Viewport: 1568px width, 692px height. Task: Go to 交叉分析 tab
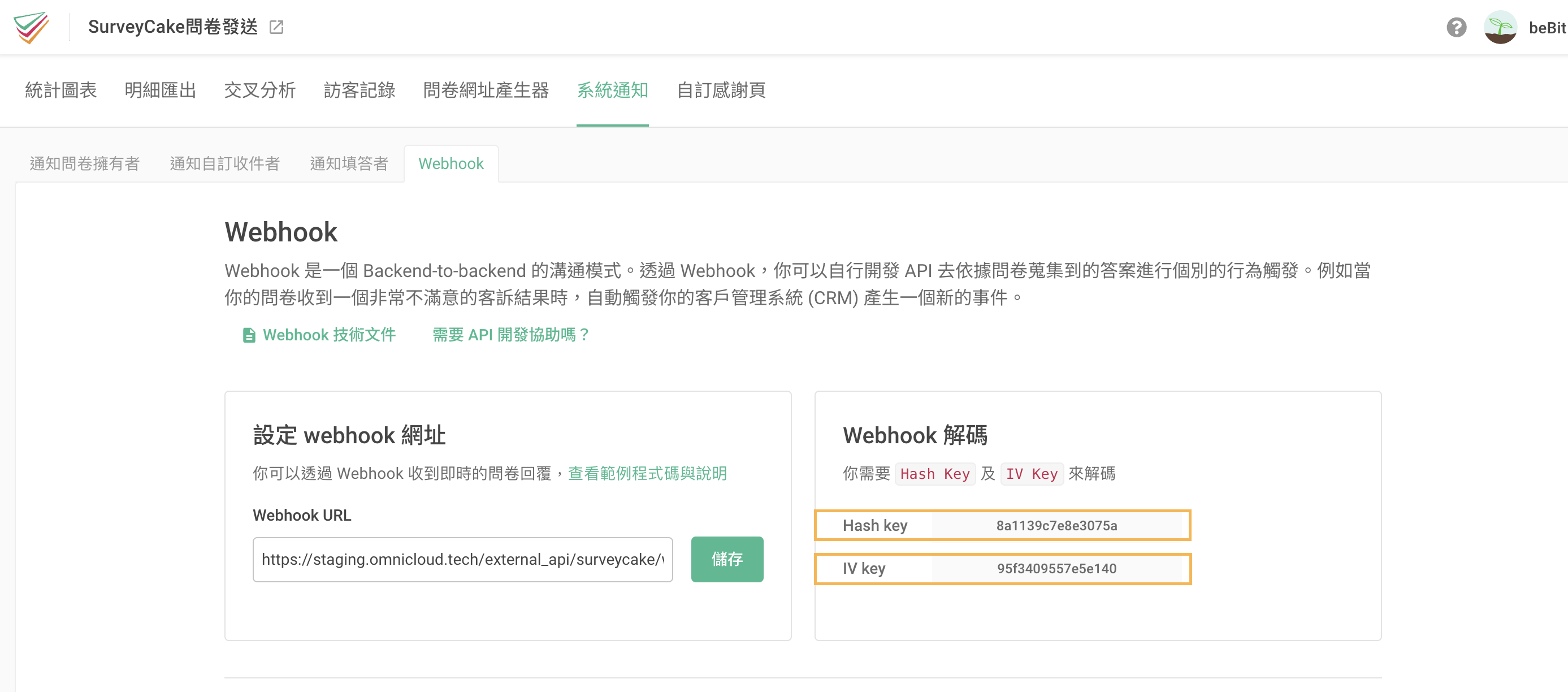click(260, 90)
